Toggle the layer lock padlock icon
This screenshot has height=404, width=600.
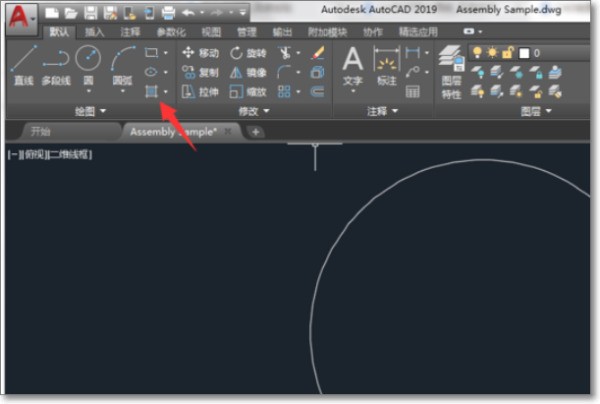pyautogui.click(x=505, y=51)
